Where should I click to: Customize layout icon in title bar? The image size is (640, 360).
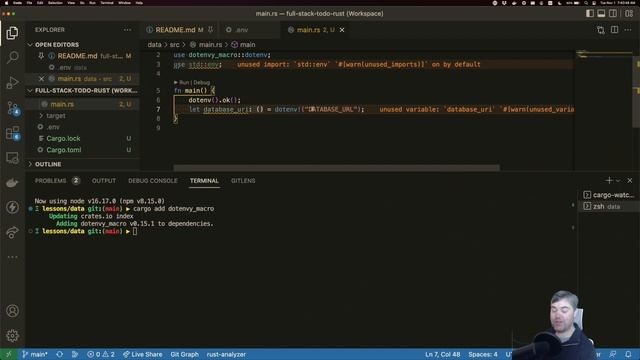[x=629, y=13]
